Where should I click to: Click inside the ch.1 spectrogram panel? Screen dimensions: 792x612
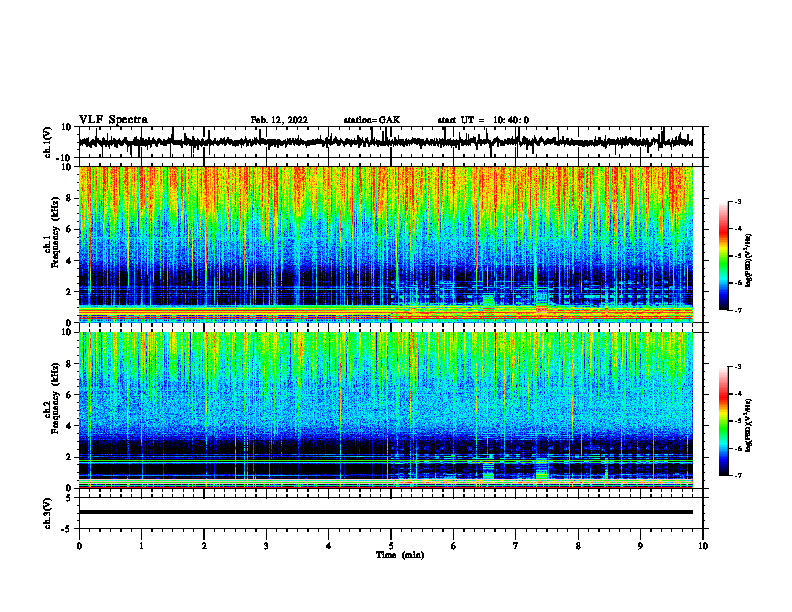coord(385,244)
